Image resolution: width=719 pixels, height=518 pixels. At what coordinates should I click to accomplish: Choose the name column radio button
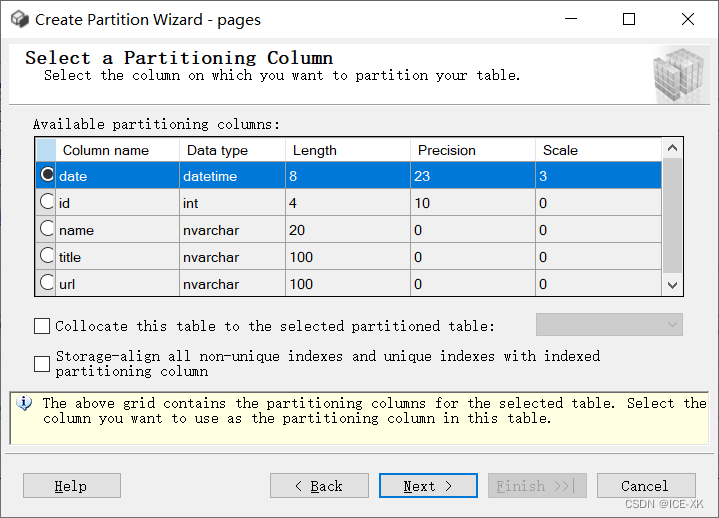pyautogui.click(x=47, y=229)
